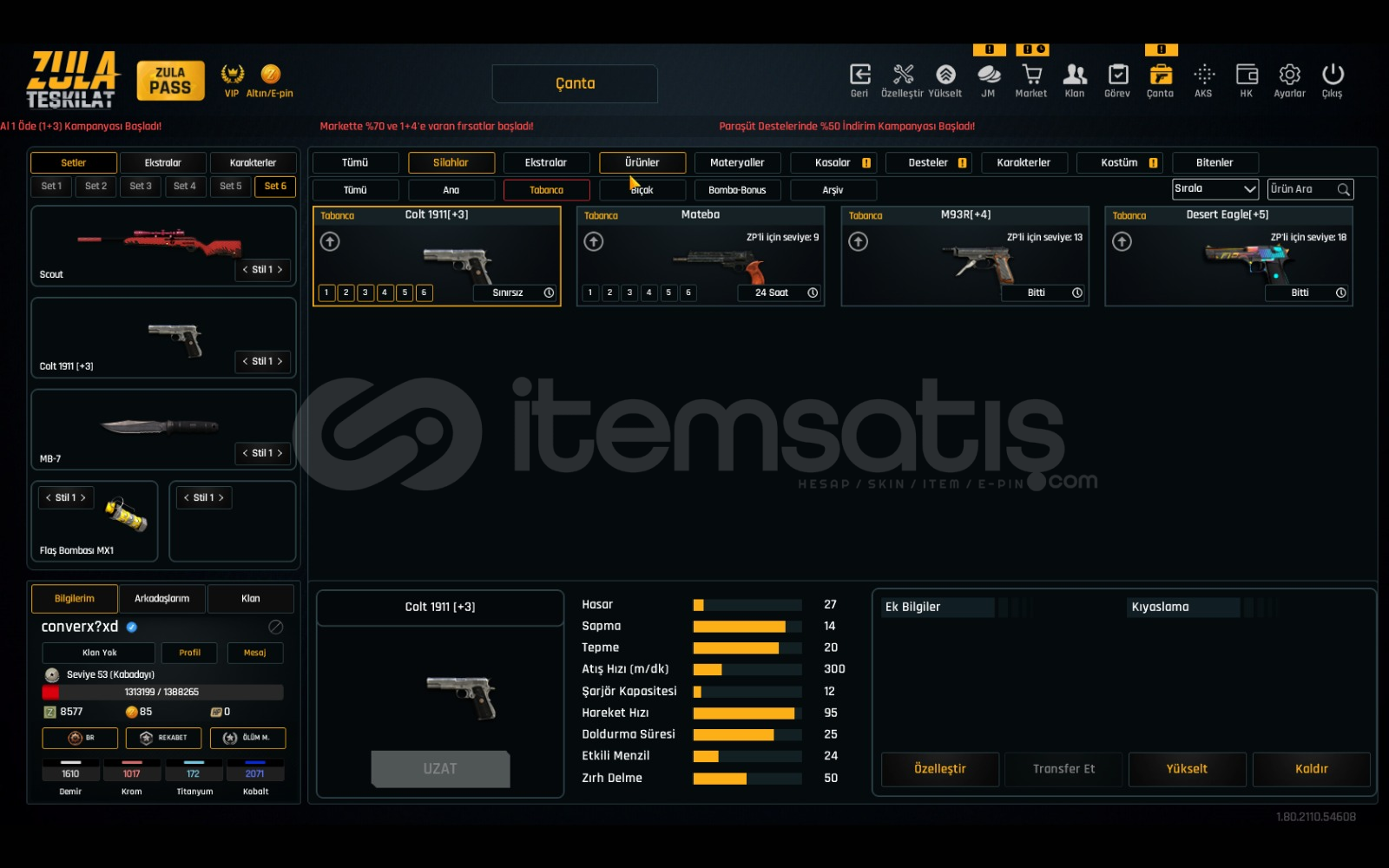Viewport: 1389px width, 868px height.
Task: Toggle set slot 4 on Colt 1911 card
Action: click(385, 293)
